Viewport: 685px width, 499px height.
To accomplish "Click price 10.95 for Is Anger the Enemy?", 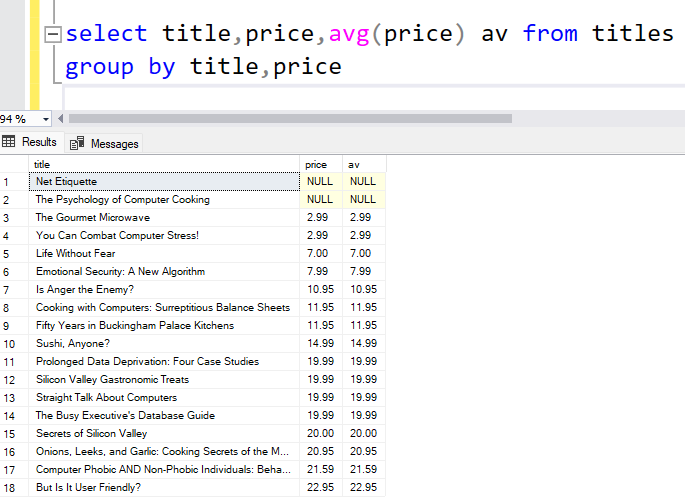I will tap(321, 289).
